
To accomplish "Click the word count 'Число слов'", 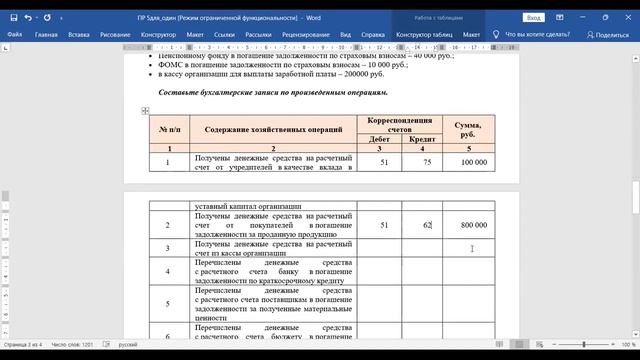I will tap(72, 344).
